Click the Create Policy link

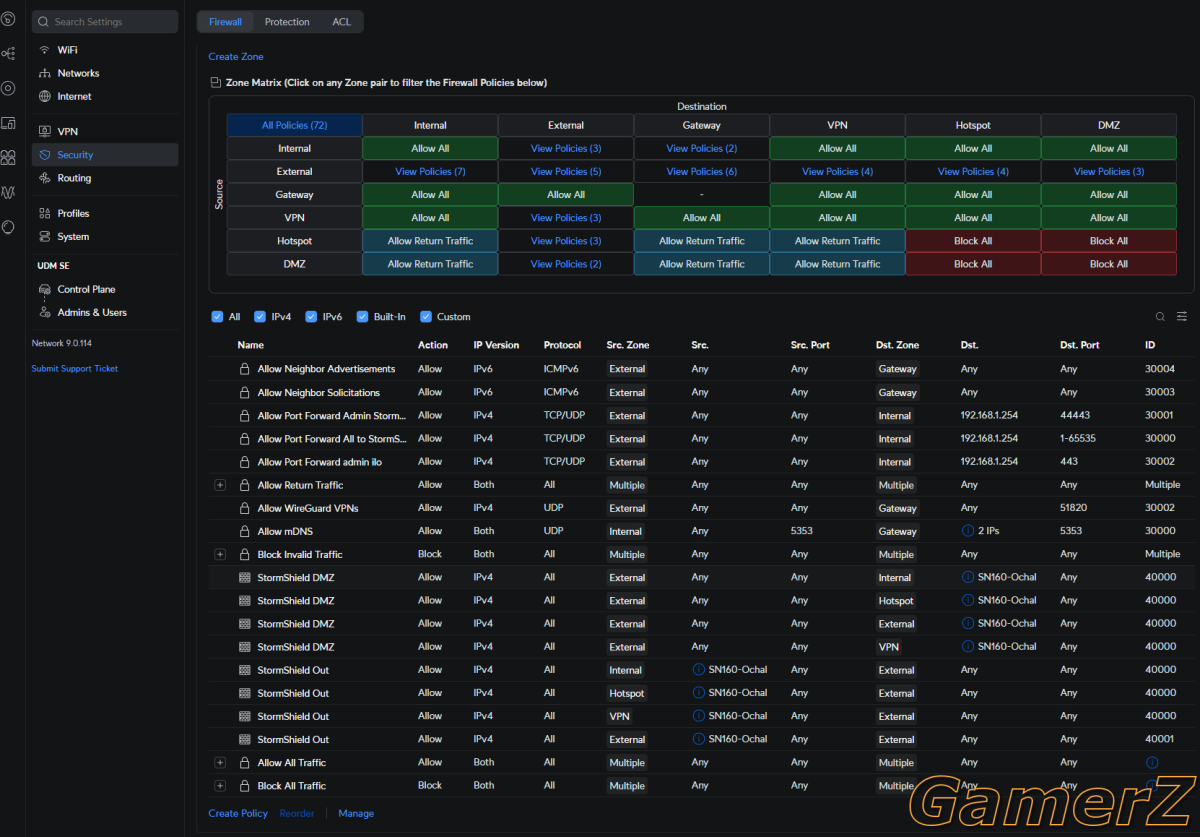point(238,814)
